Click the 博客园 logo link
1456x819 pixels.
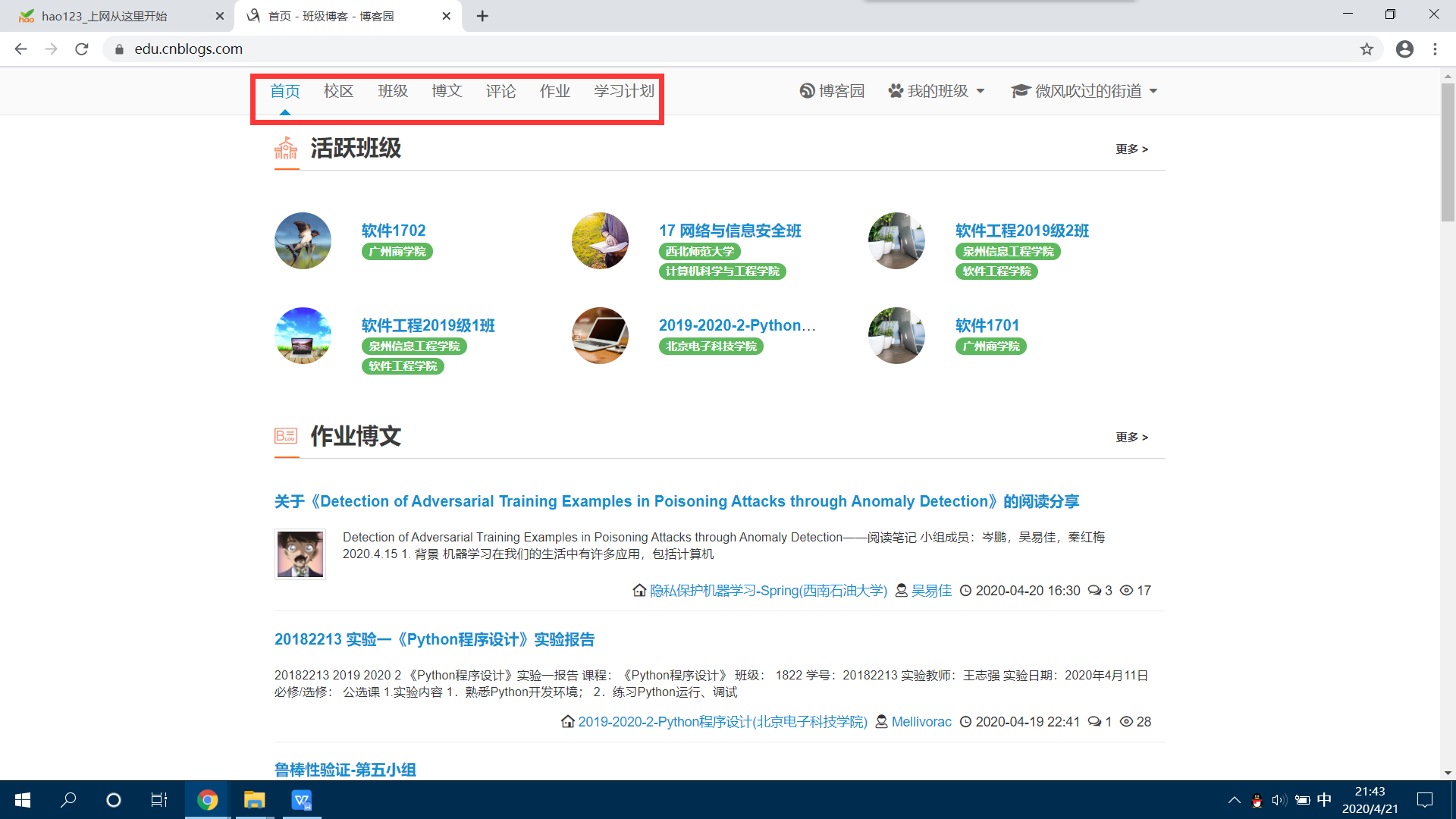pos(832,91)
